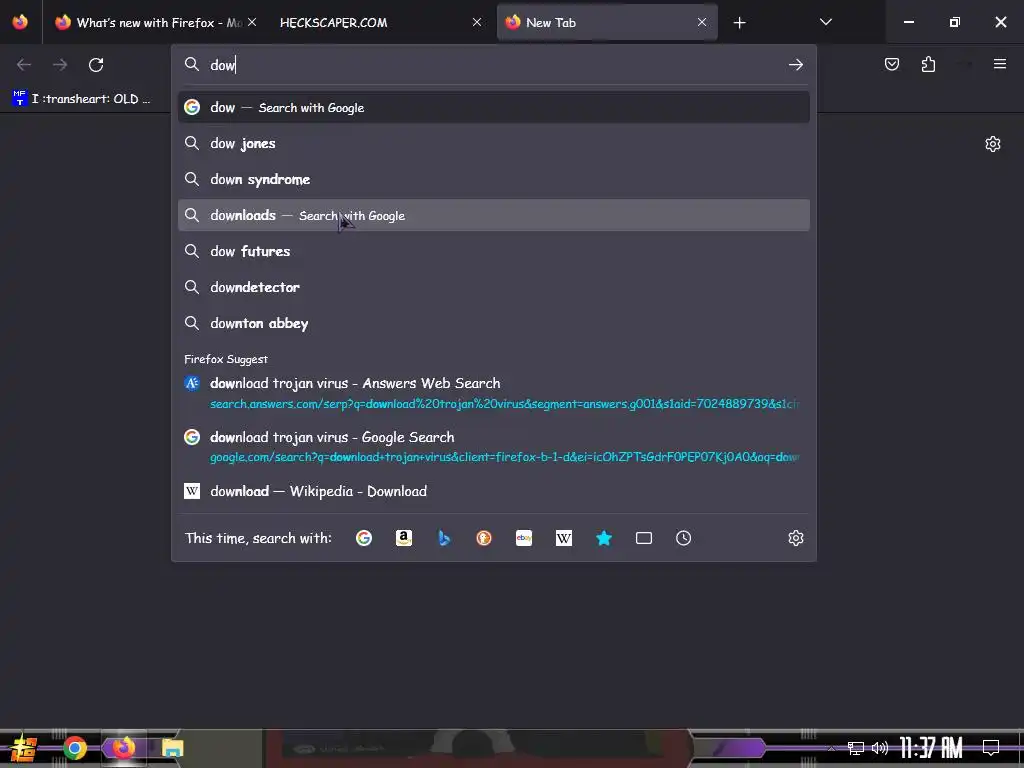Screen dimensions: 1024x768
Task: Open the network icon in system tray
Action: tap(856, 748)
